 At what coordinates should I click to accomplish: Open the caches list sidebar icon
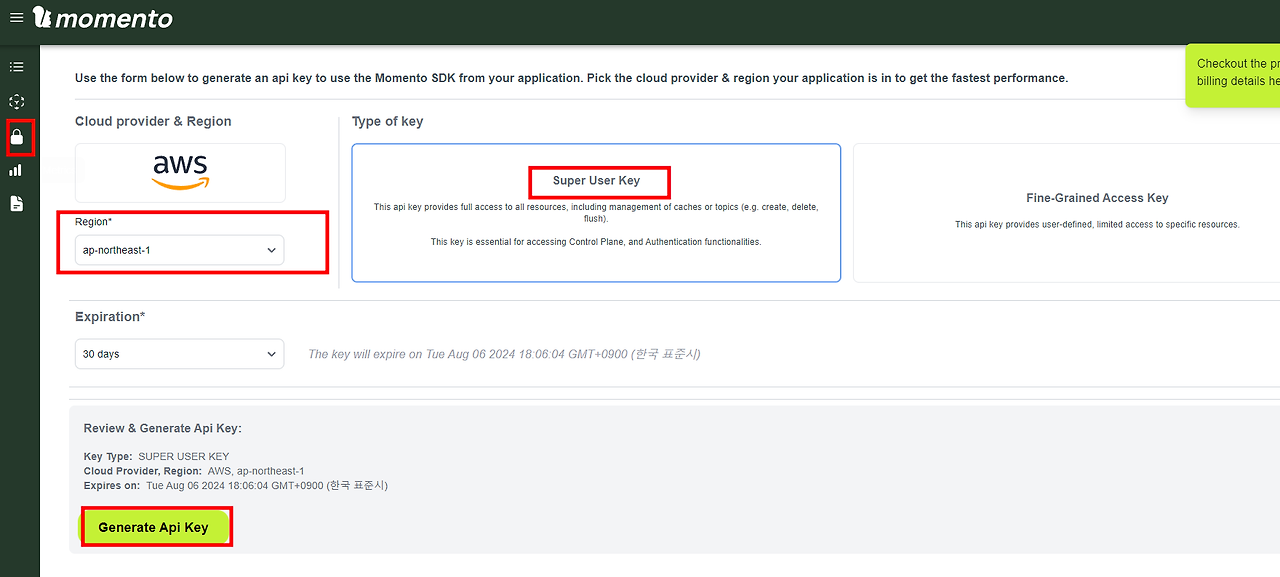click(x=16, y=67)
